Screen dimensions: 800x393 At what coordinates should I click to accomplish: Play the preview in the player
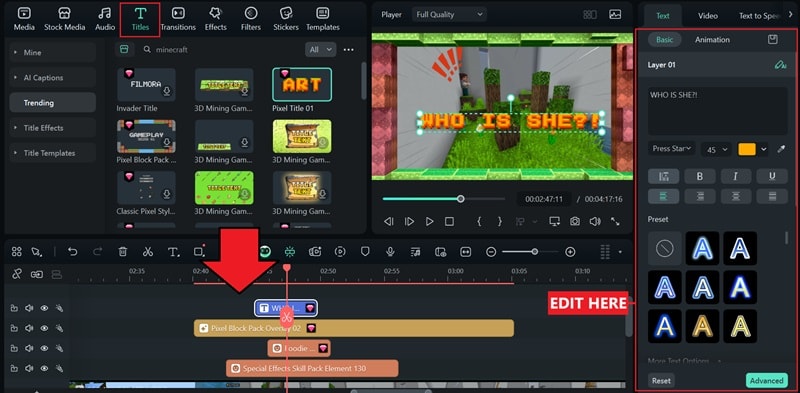(x=430, y=222)
